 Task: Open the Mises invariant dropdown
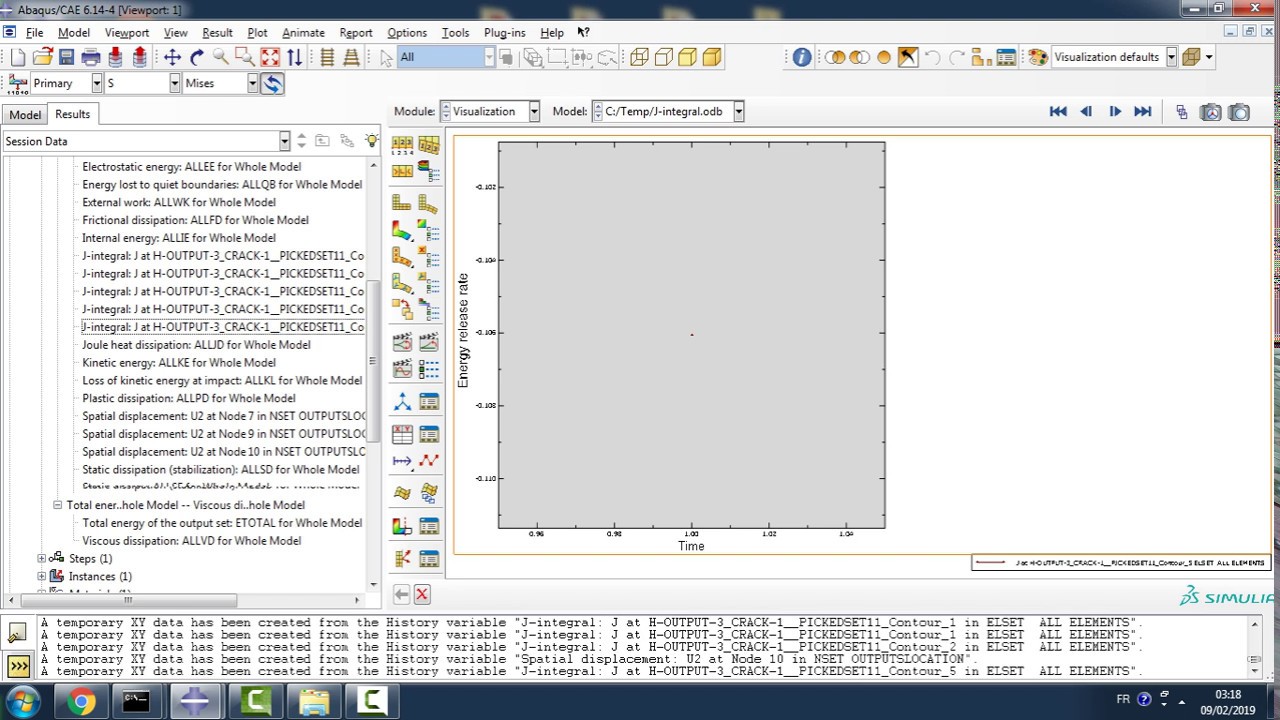(x=252, y=83)
